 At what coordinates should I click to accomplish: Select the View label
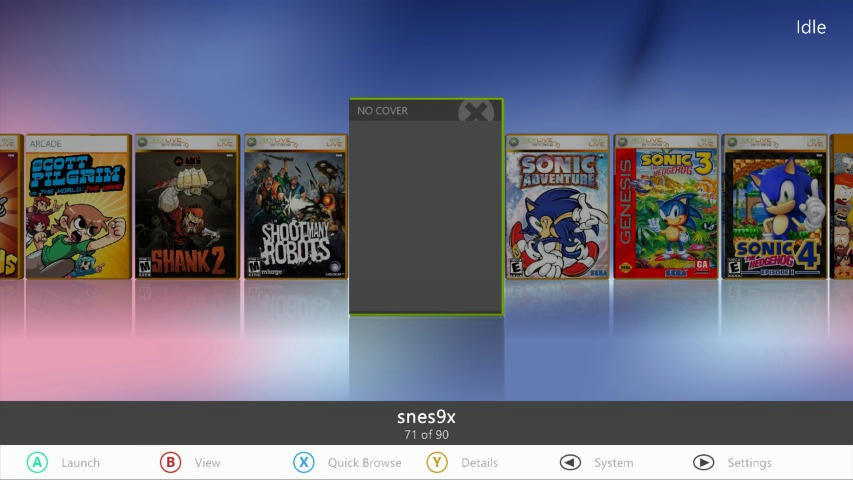click(x=207, y=463)
